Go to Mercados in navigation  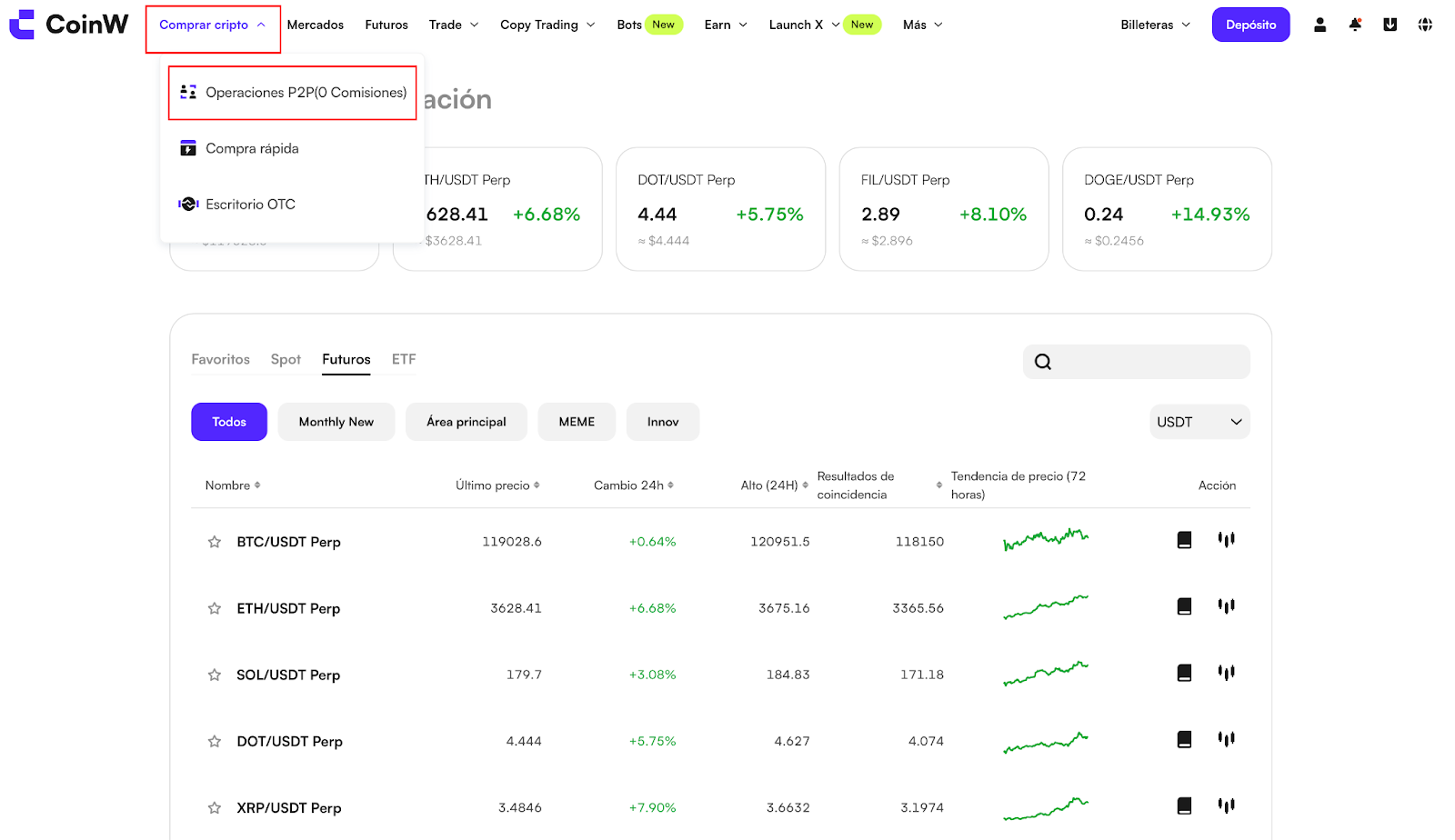pos(316,25)
